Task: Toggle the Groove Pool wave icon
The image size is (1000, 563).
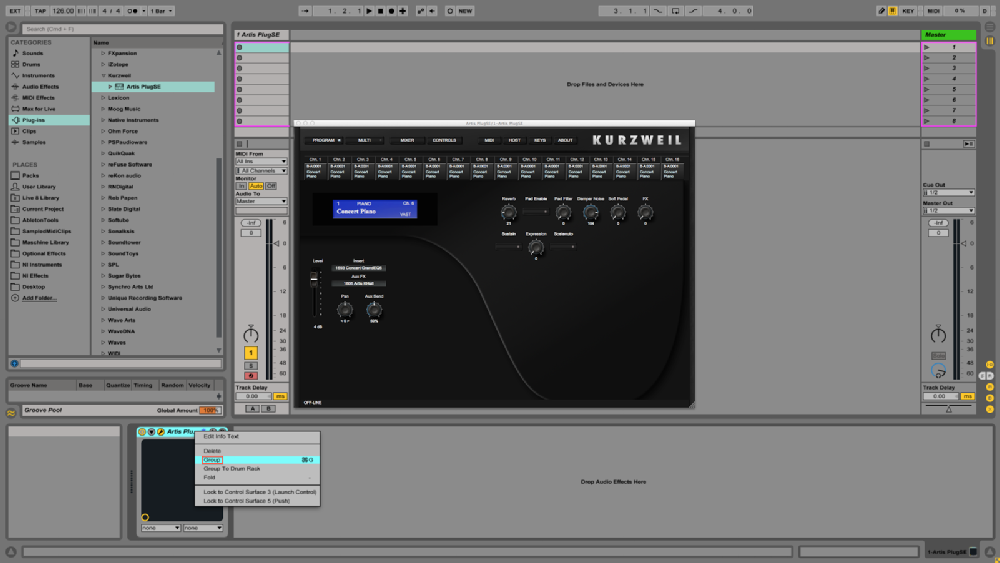Action: click(11, 410)
